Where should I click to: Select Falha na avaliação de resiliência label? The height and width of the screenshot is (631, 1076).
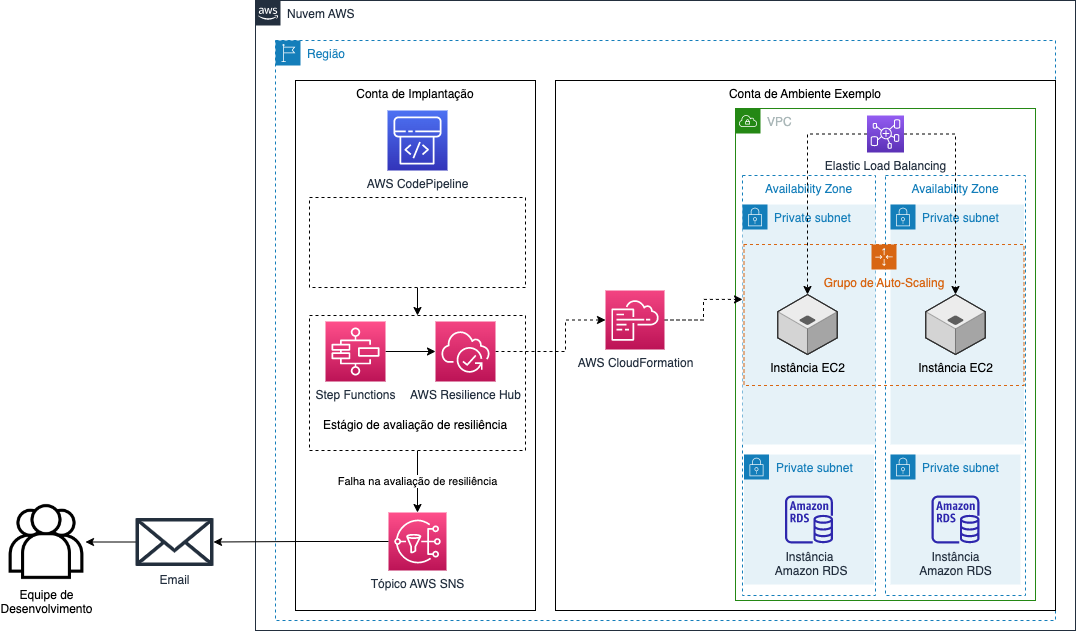(x=417, y=481)
